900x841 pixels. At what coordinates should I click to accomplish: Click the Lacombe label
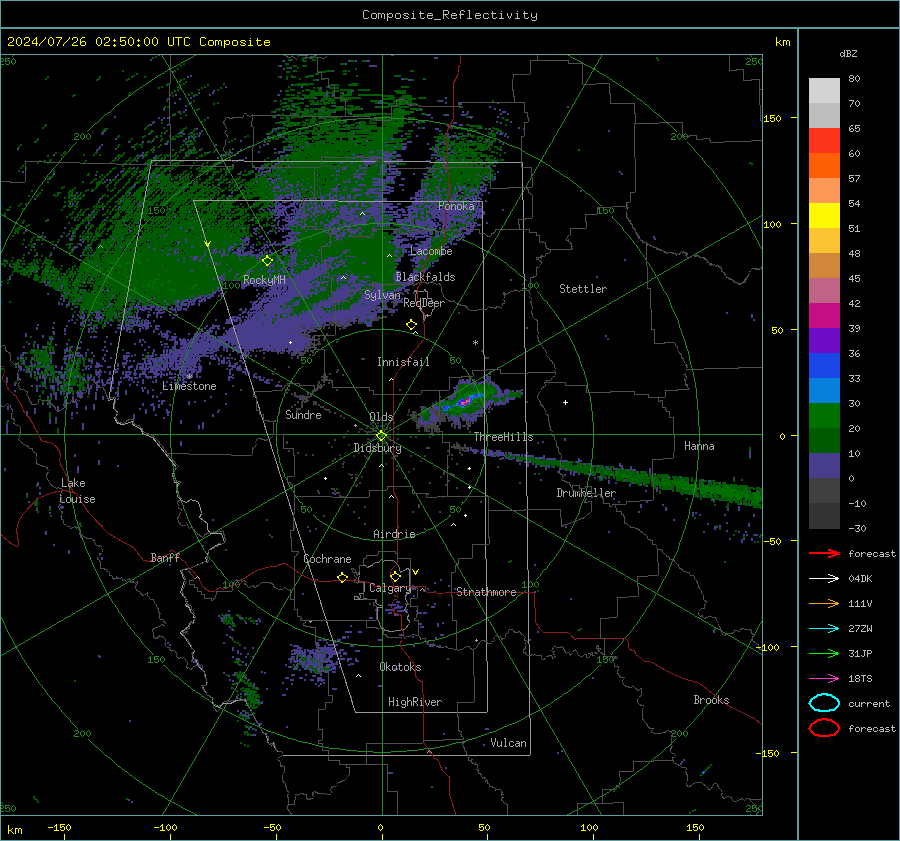[431, 251]
